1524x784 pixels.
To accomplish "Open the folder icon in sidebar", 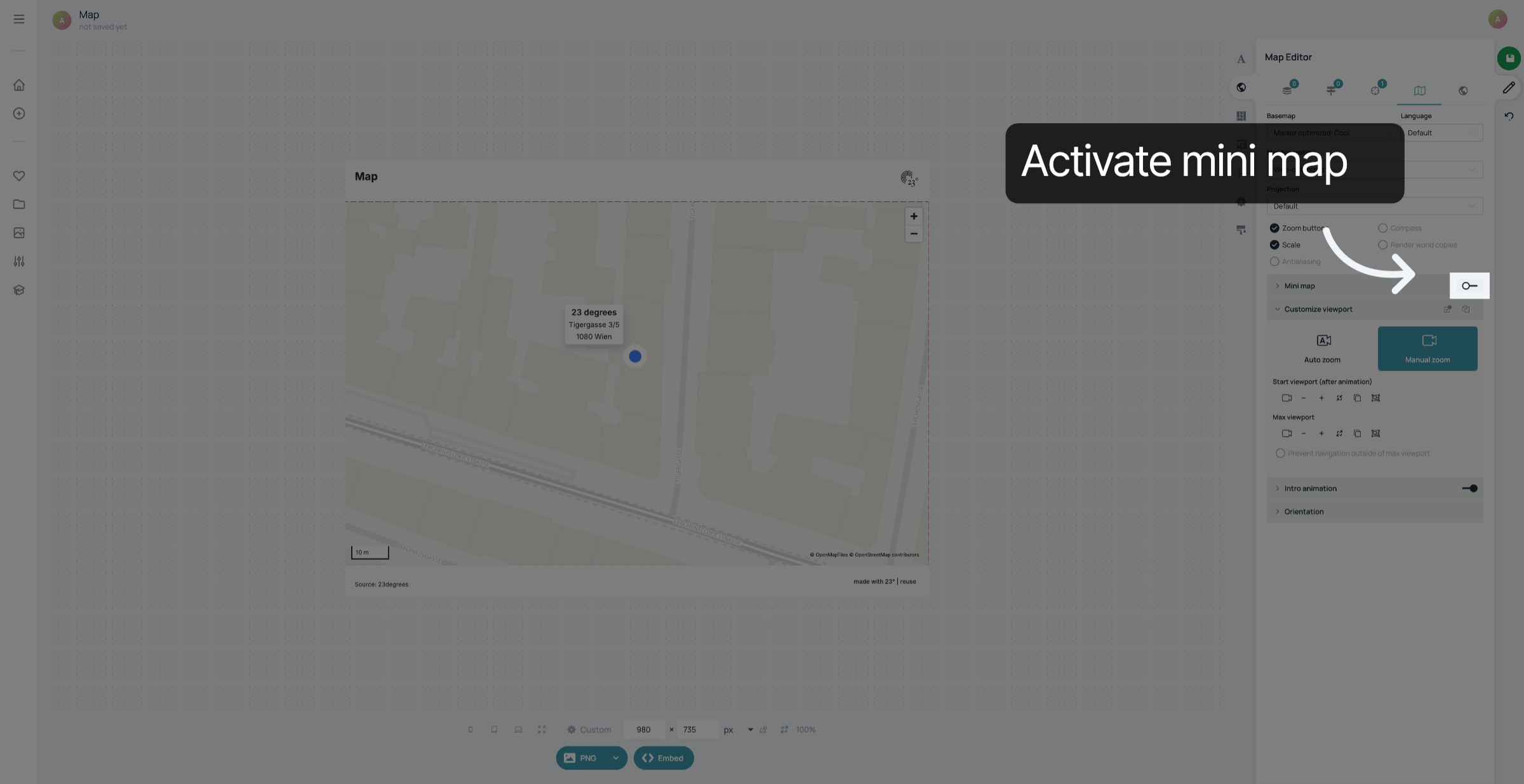I will tap(19, 204).
